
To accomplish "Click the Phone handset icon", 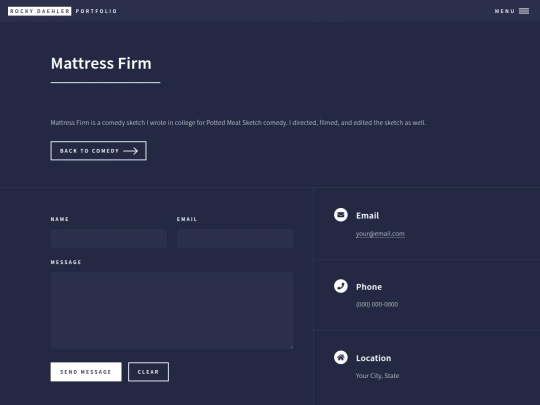I will (x=341, y=286).
